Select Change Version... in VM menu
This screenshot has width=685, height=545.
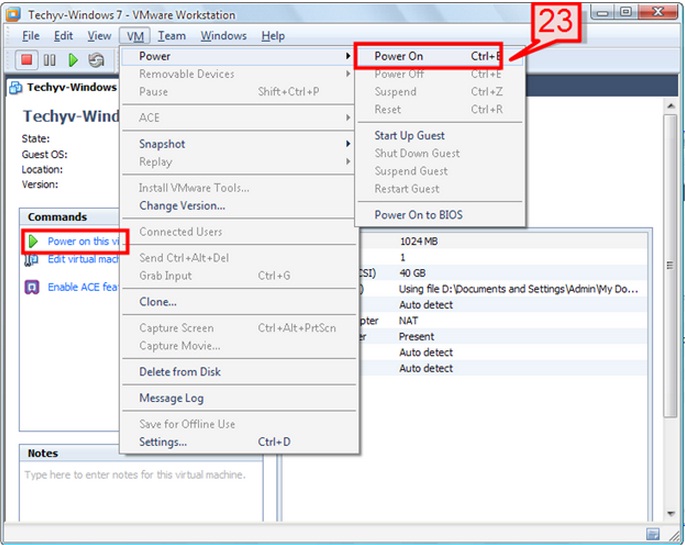(x=238, y=206)
